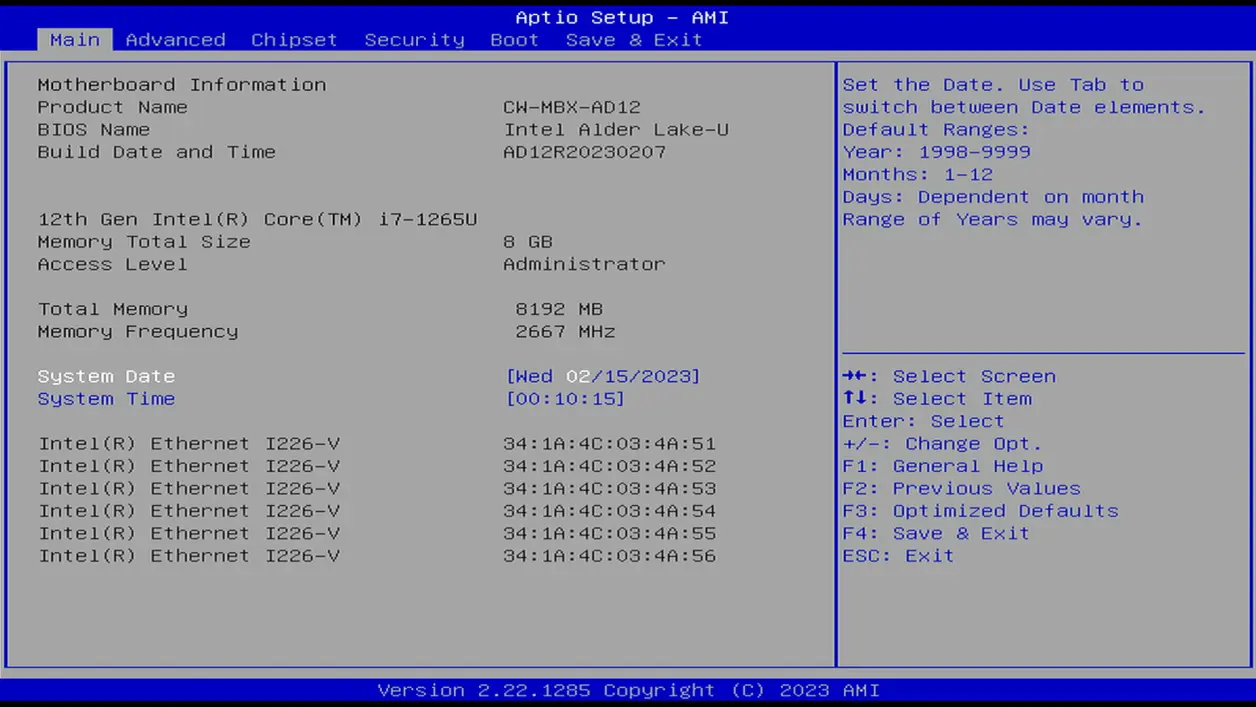Click the Version 2.22.1285 footer text
The width and height of the screenshot is (1256, 707).
pyautogui.click(x=628, y=690)
